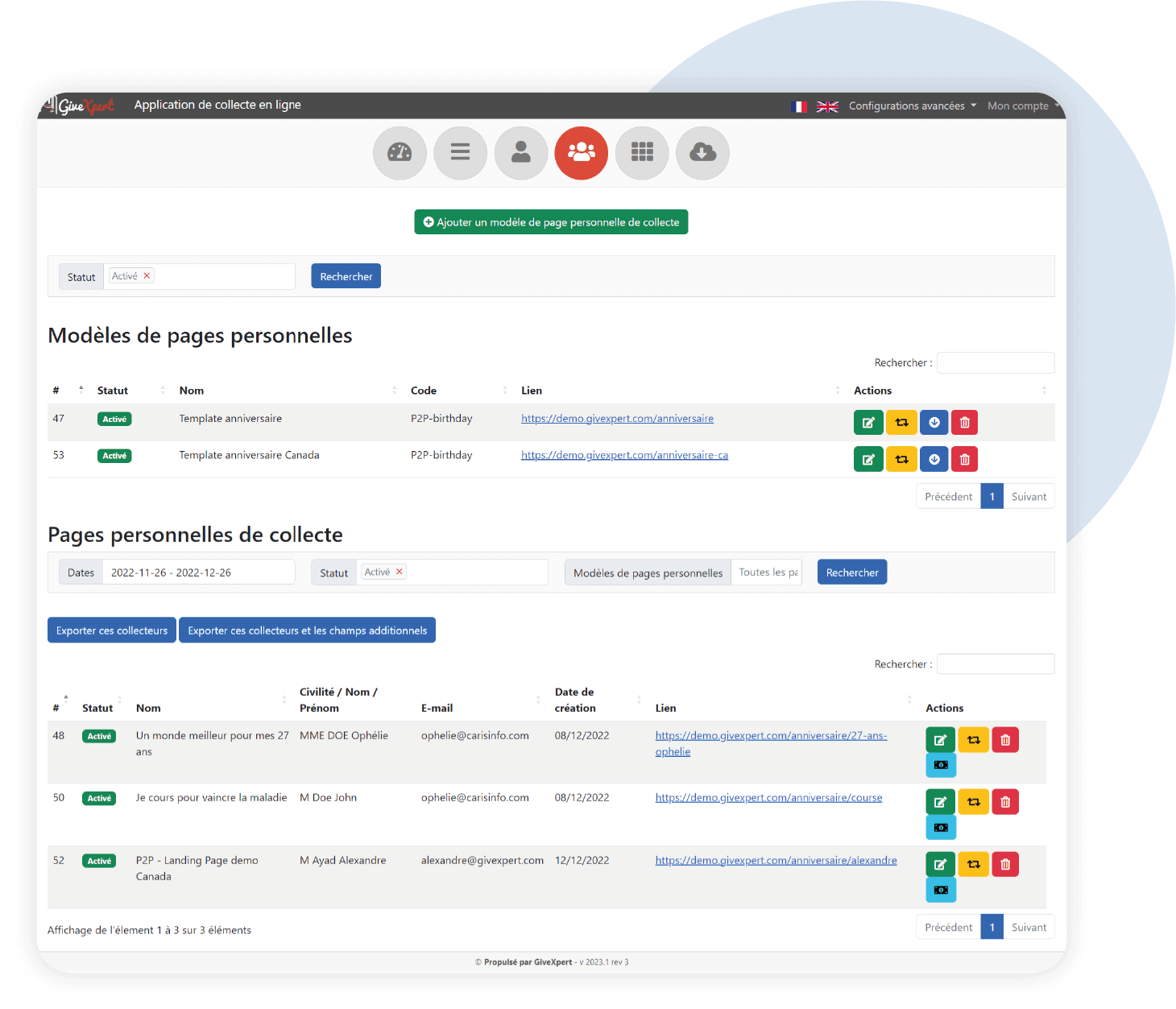
Task: Switch language to English flag
Action: point(827,106)
